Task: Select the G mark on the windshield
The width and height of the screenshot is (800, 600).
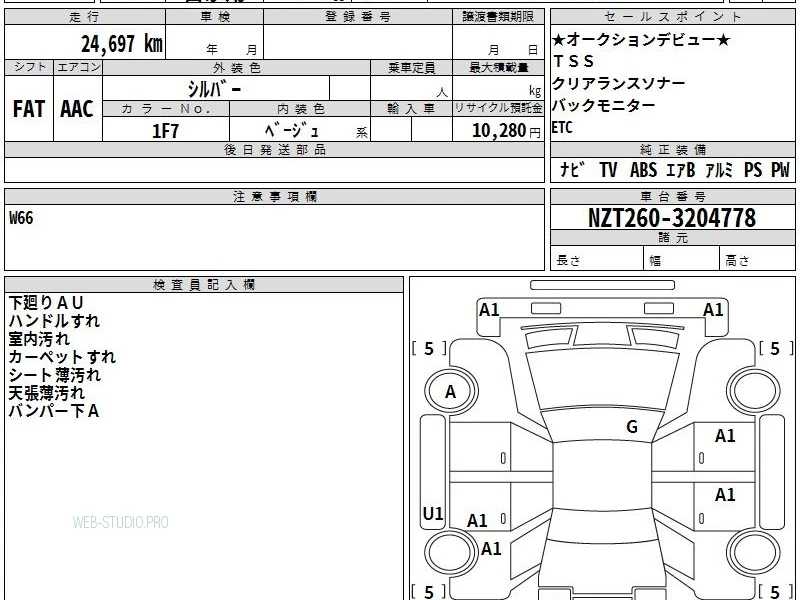Action: click(632, 427)
